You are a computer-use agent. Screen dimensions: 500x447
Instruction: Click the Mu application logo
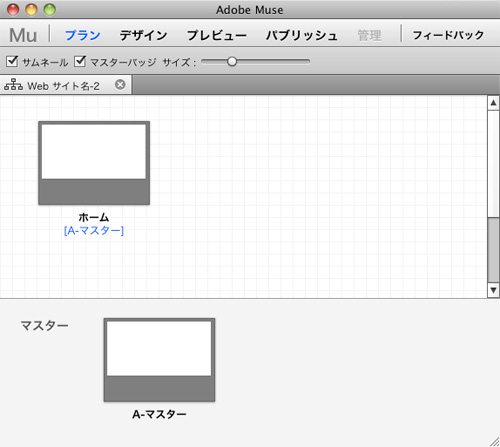tap(23, 35)
